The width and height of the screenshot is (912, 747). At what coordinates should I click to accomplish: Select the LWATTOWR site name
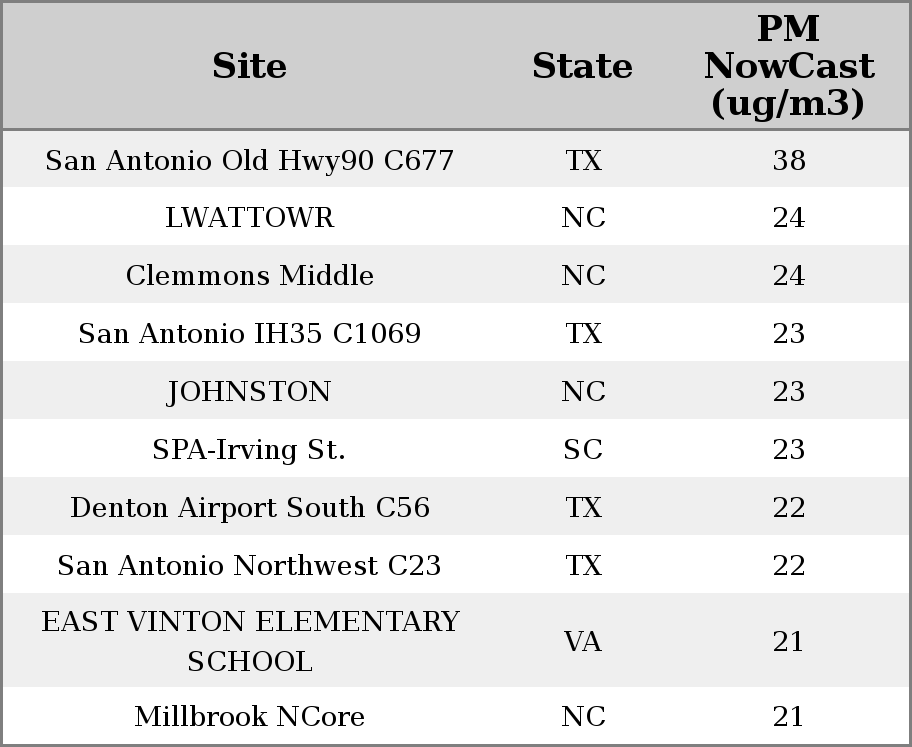[249, 218]
